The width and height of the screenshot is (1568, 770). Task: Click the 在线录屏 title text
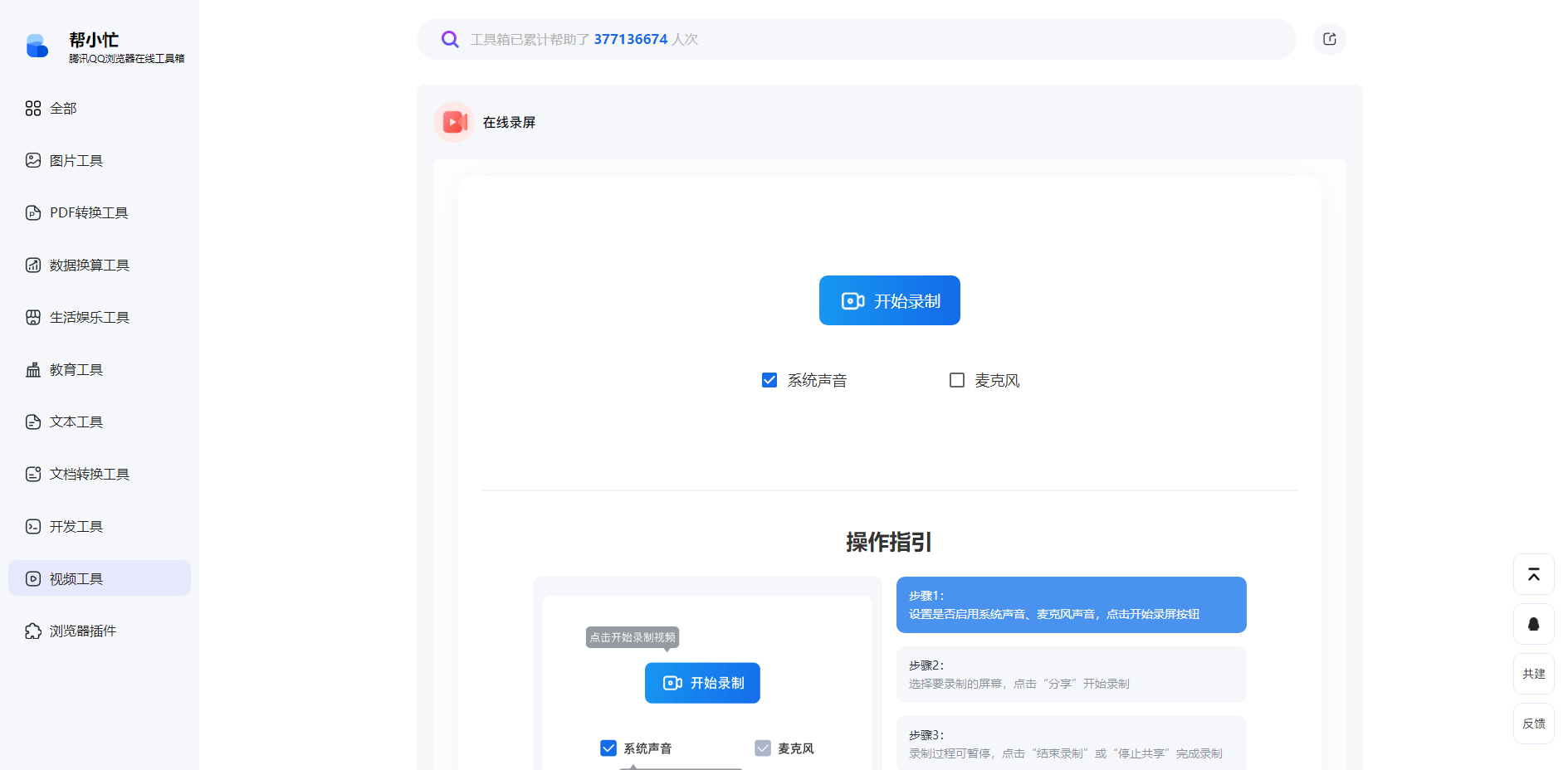[x=509, y=123]
